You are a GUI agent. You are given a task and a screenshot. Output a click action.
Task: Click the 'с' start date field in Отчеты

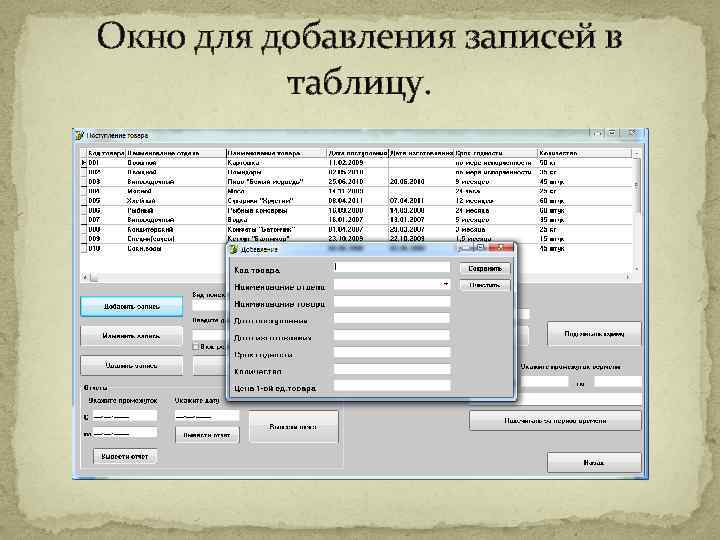[x=124, y=416]
